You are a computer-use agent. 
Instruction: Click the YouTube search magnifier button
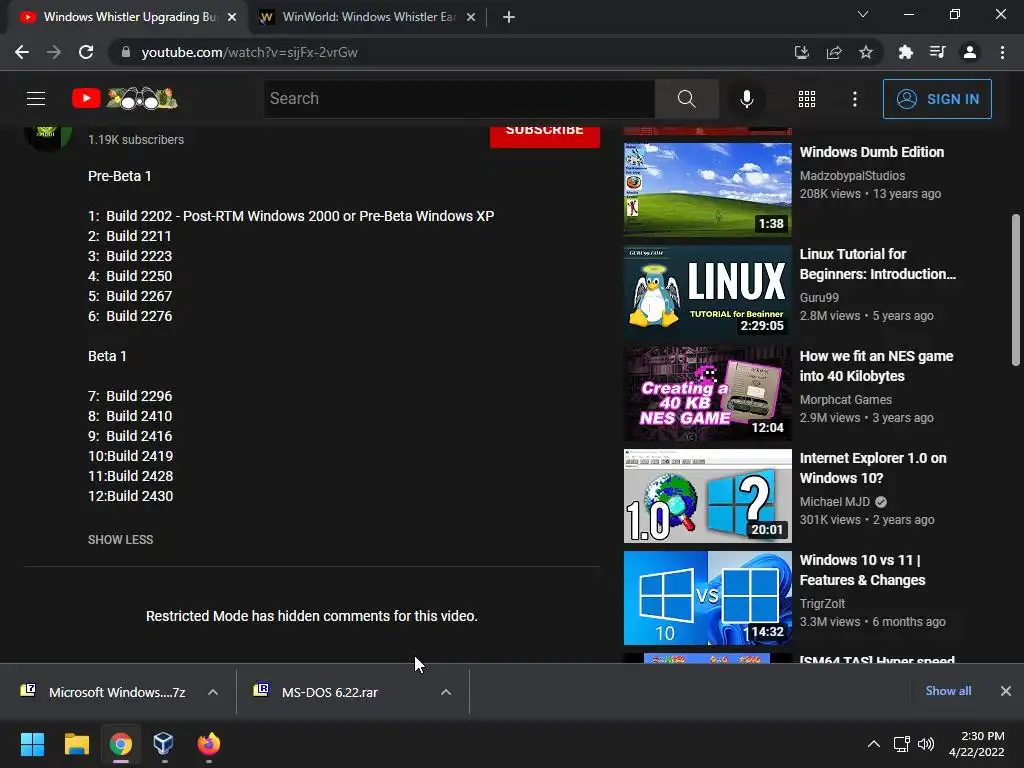click(x=686, y=99)
